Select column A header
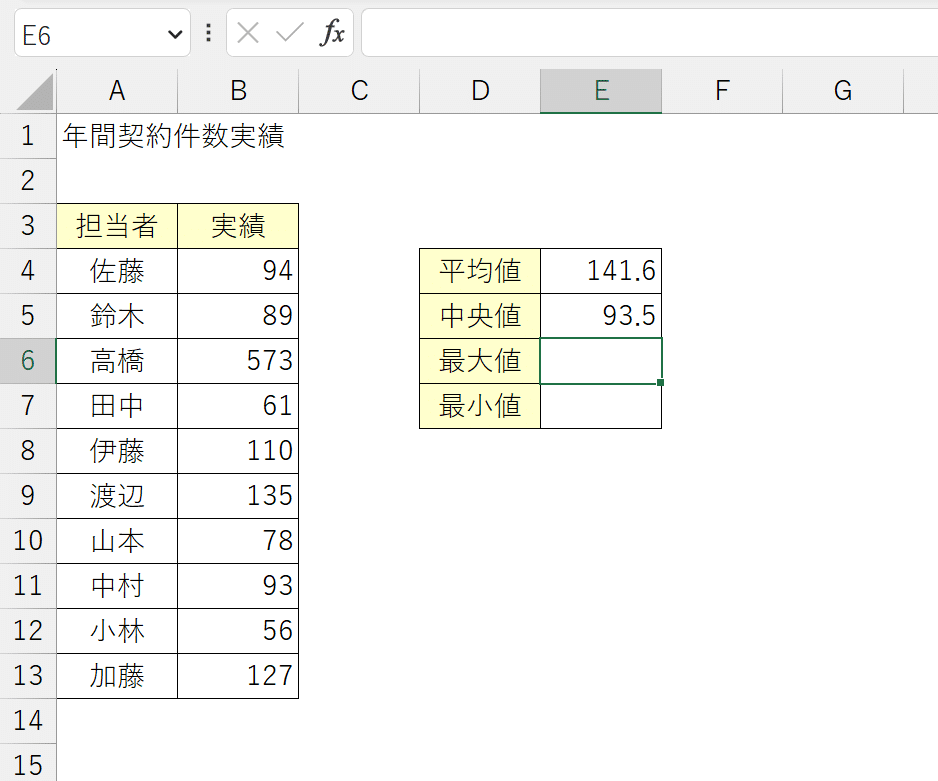938x781 pixels. [x=117, y=91]
